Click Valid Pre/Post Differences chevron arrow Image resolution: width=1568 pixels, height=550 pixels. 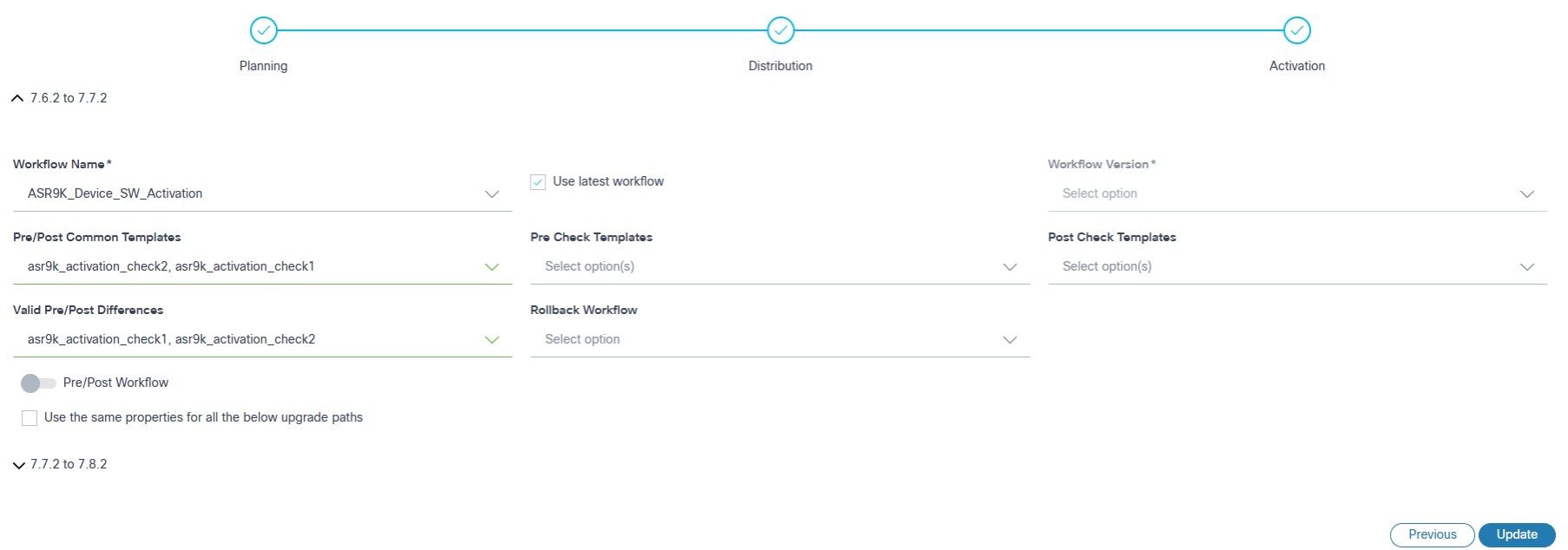pyautogui.click(x=491, y=340)
